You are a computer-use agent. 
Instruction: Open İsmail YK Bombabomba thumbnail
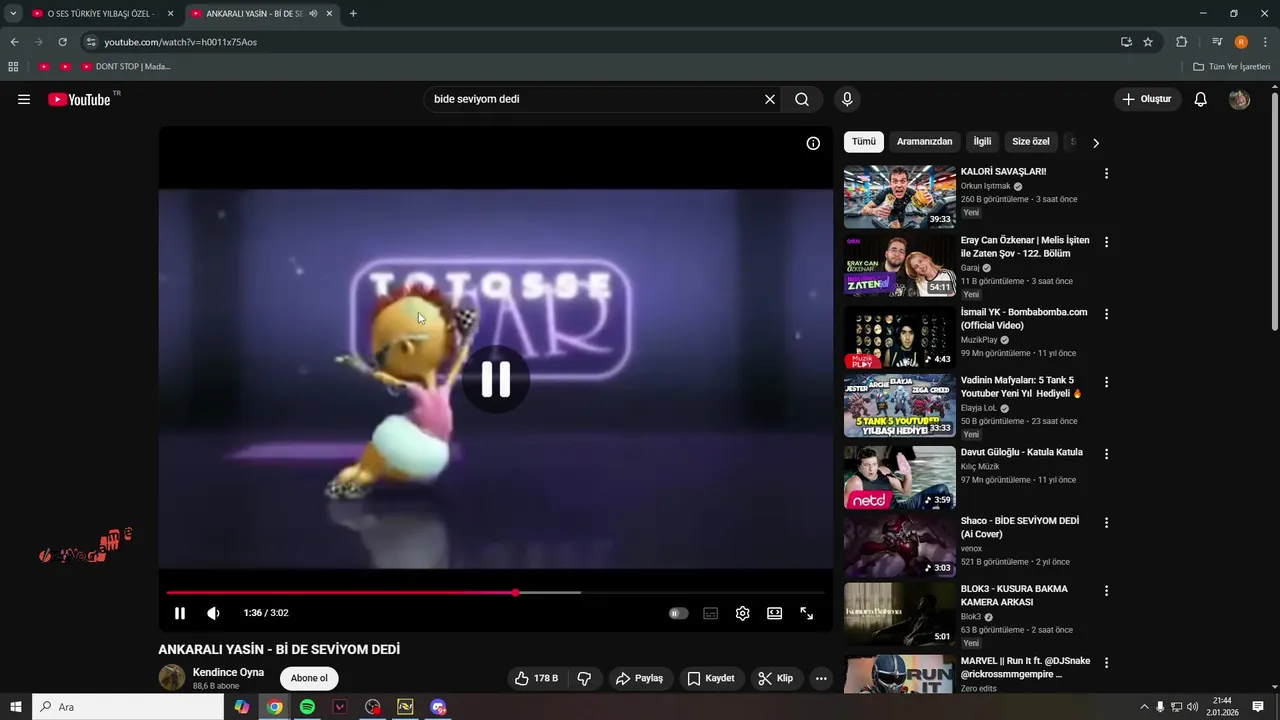[x=900, y=337]
